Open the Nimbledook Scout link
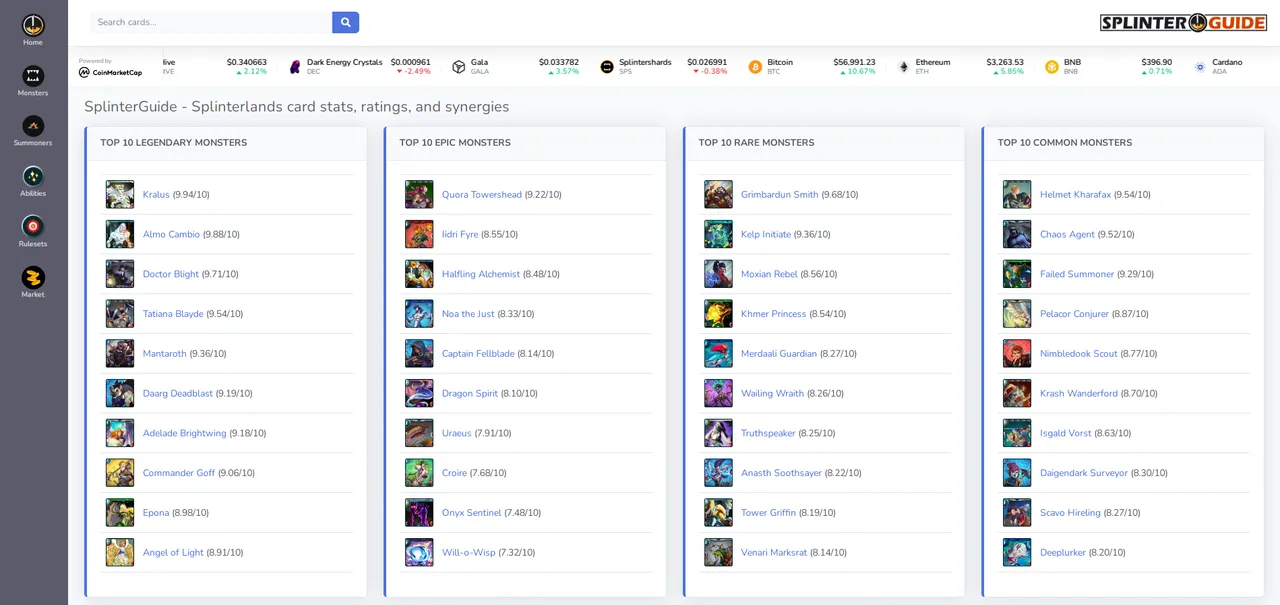This screenshot has width=1280, height=605. [1079, 354]
